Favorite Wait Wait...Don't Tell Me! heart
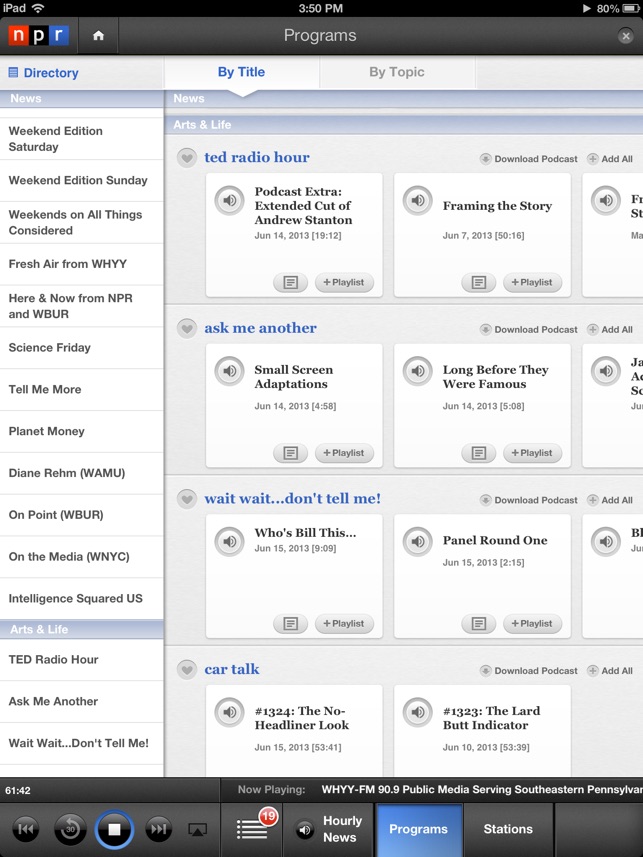The height and width of the screenshot is (857, 643). click(187, 499)
